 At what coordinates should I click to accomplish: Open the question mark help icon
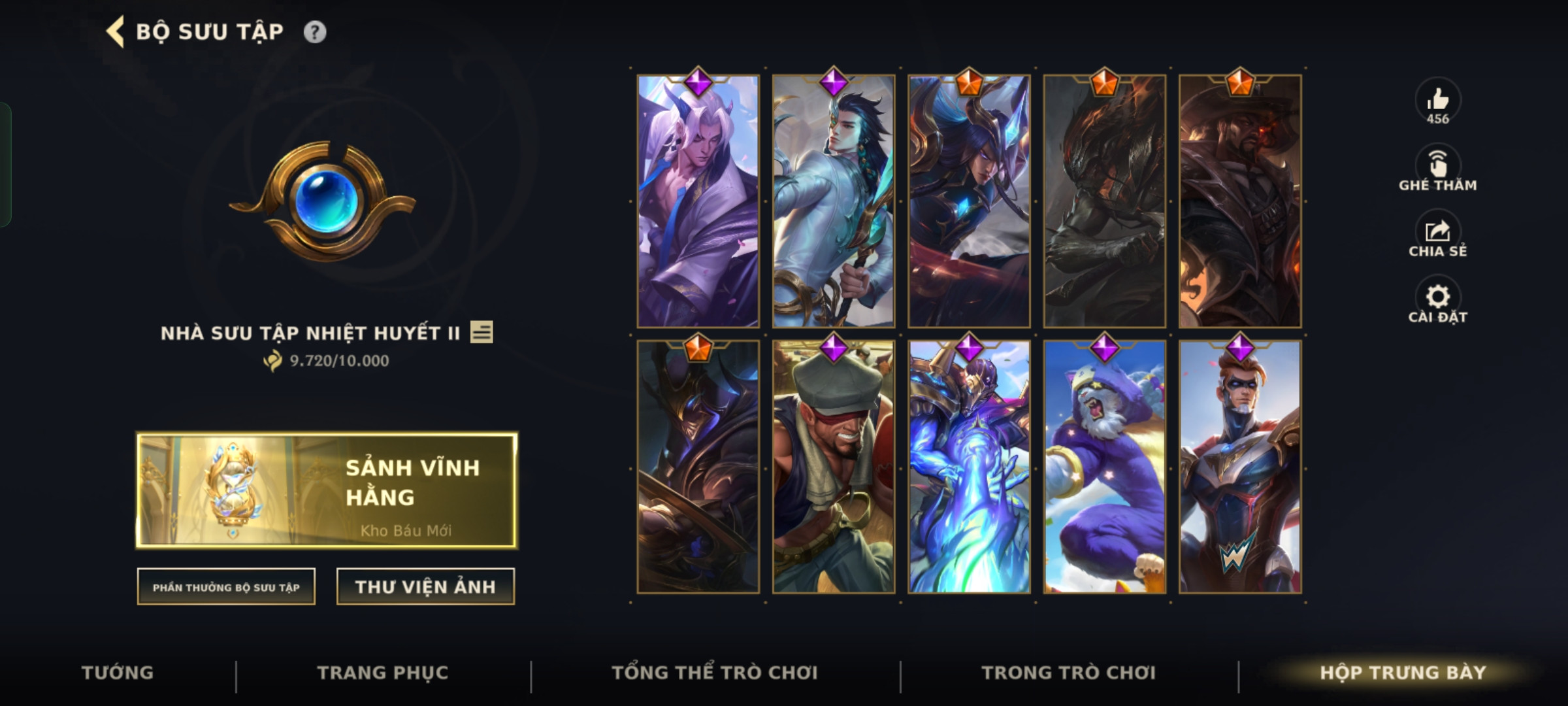coord(315,32)
